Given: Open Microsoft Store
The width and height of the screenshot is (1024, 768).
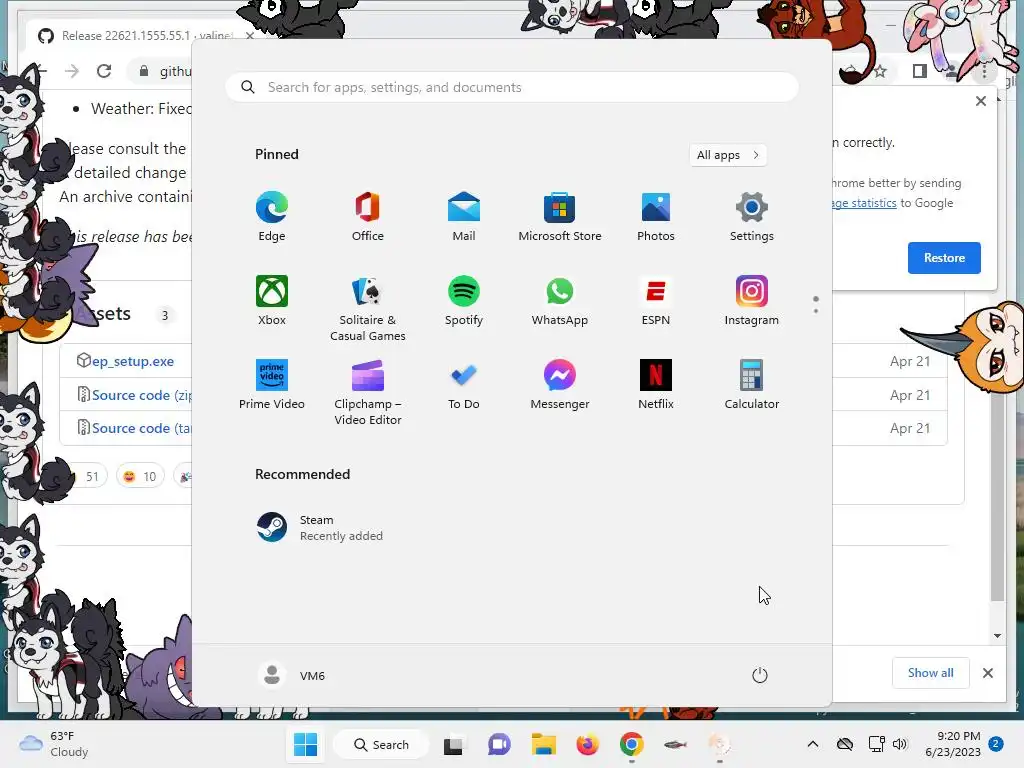Looking at the screenshot, I should pyautogui.click(x=560, y=217).
